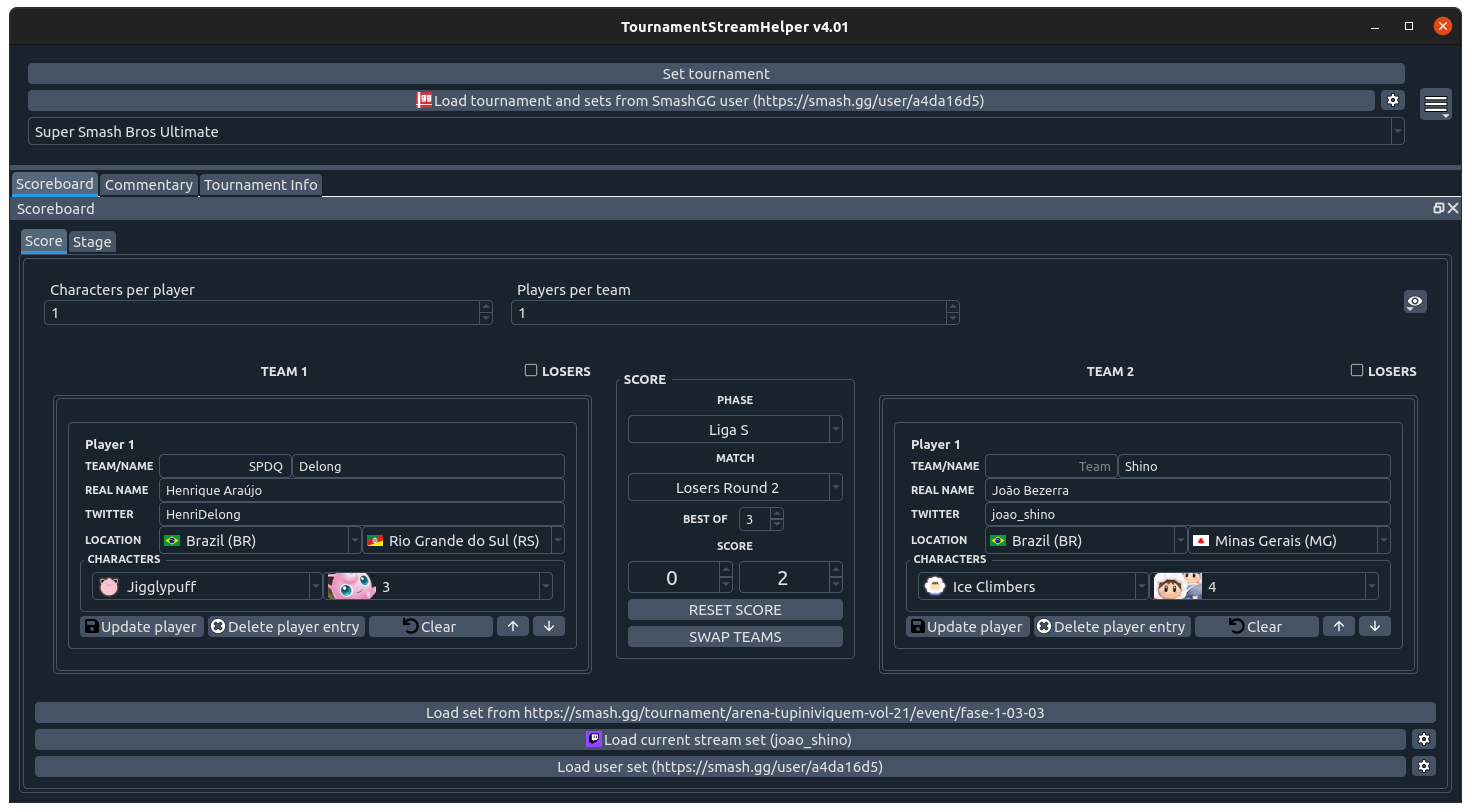Close the Scoreboard dock panel
The height and width of the screenshot is (812, 1471).
tap(1453, 208)
